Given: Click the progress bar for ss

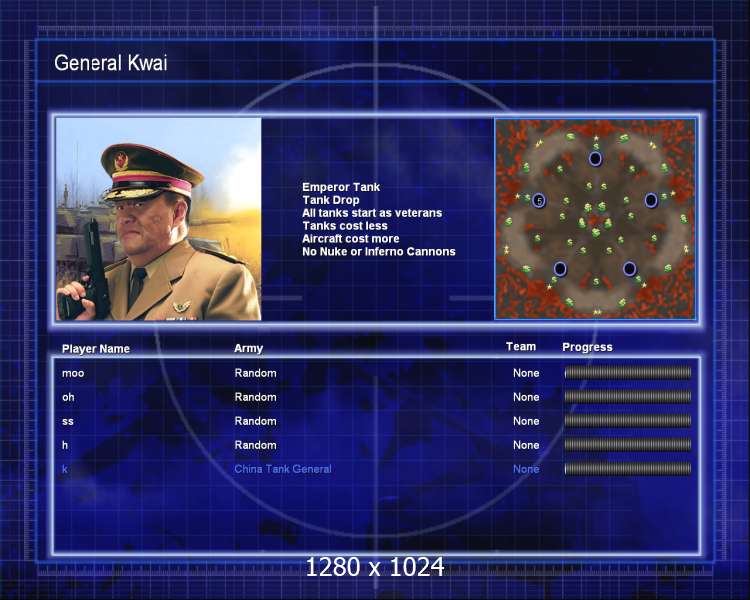Looking at the screenshot, I should pyautogui.click(x=628, y=421).
